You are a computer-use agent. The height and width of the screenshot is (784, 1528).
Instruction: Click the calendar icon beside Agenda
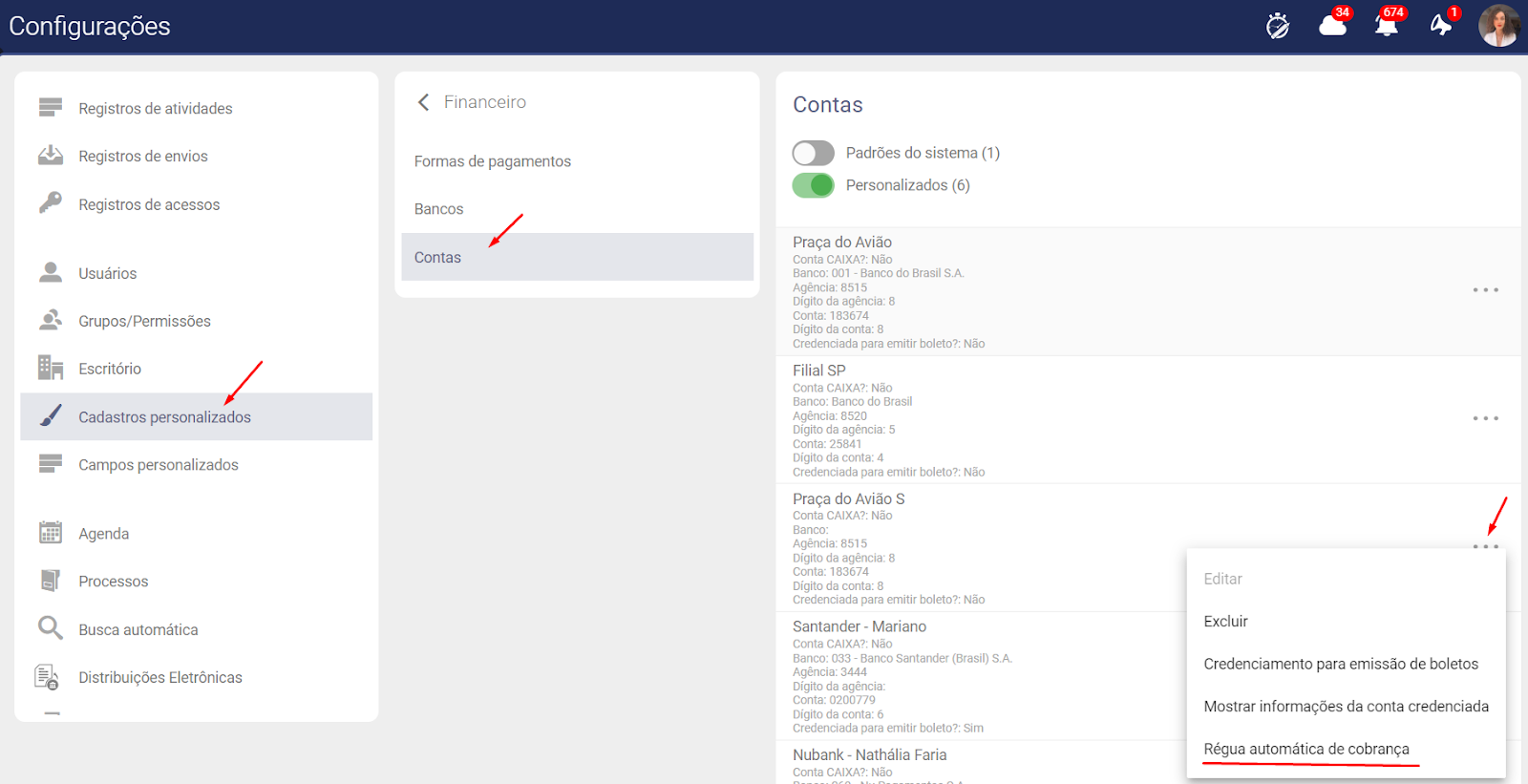(51, 533)
